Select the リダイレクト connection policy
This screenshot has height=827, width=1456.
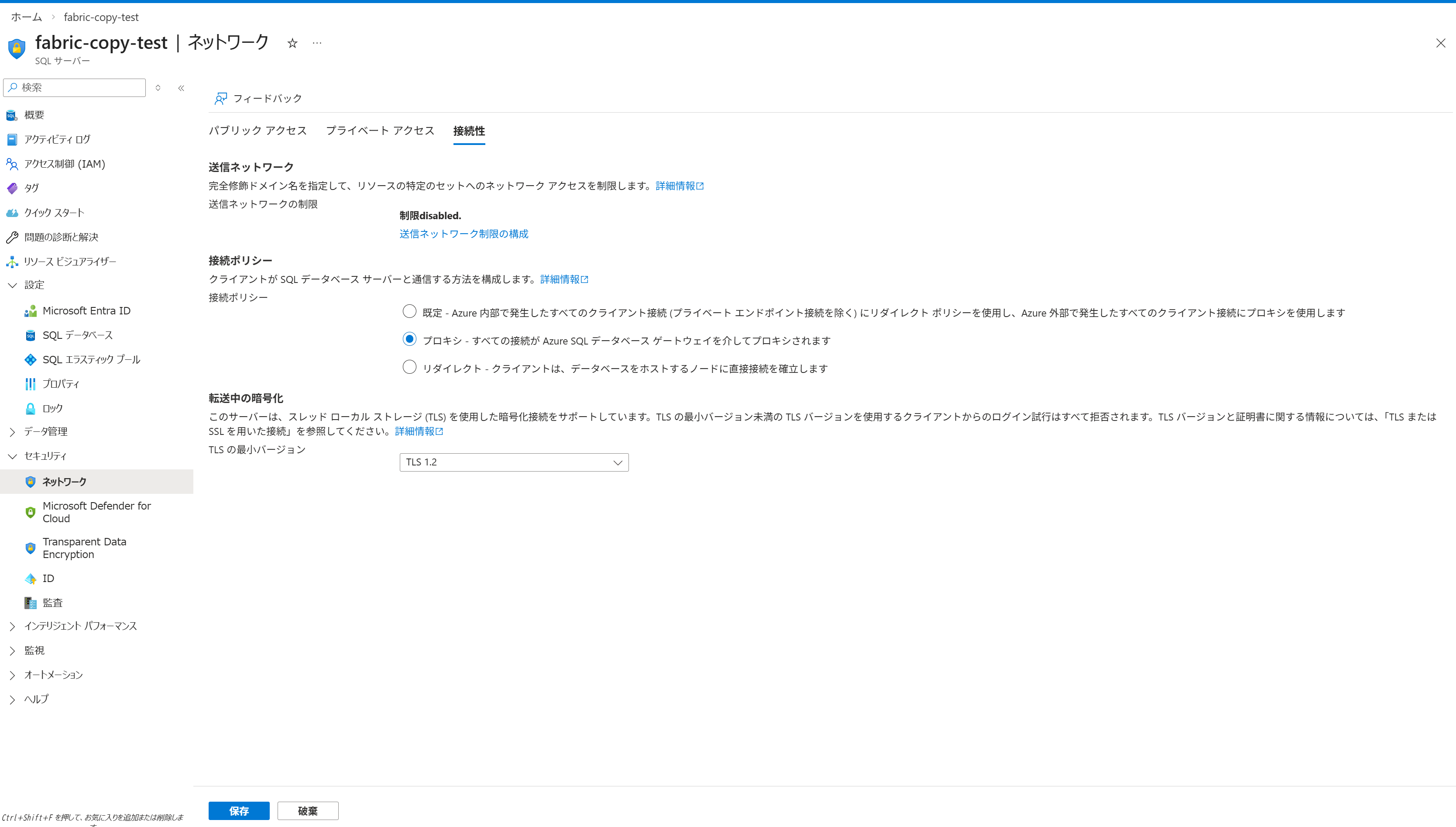click(x=409, y=367)
